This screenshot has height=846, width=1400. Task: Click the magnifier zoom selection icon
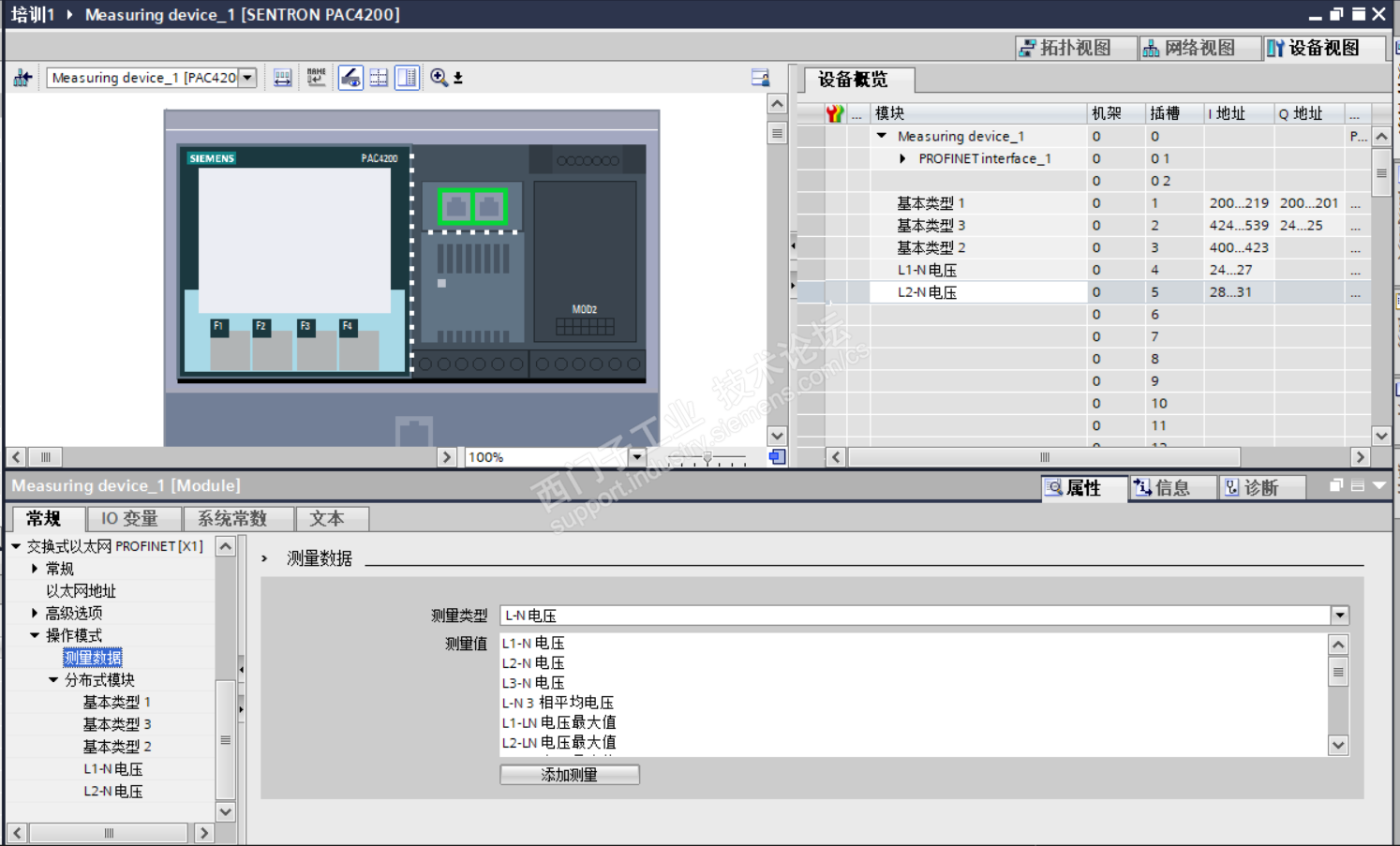pos(439,78)
